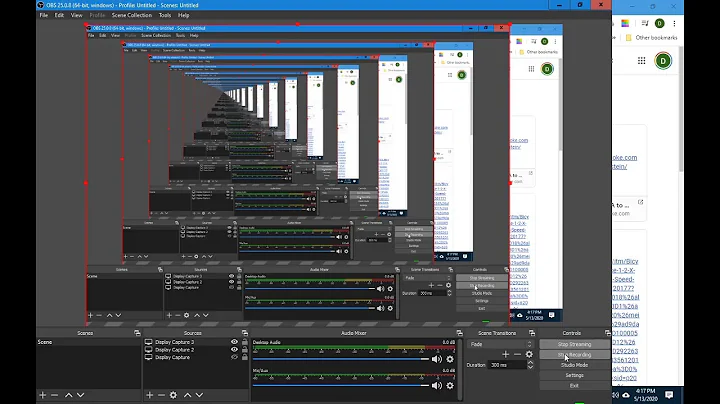720x404 pixels.
Task: Select the Scene item in the Scenes list
Action: click(89, 342)
